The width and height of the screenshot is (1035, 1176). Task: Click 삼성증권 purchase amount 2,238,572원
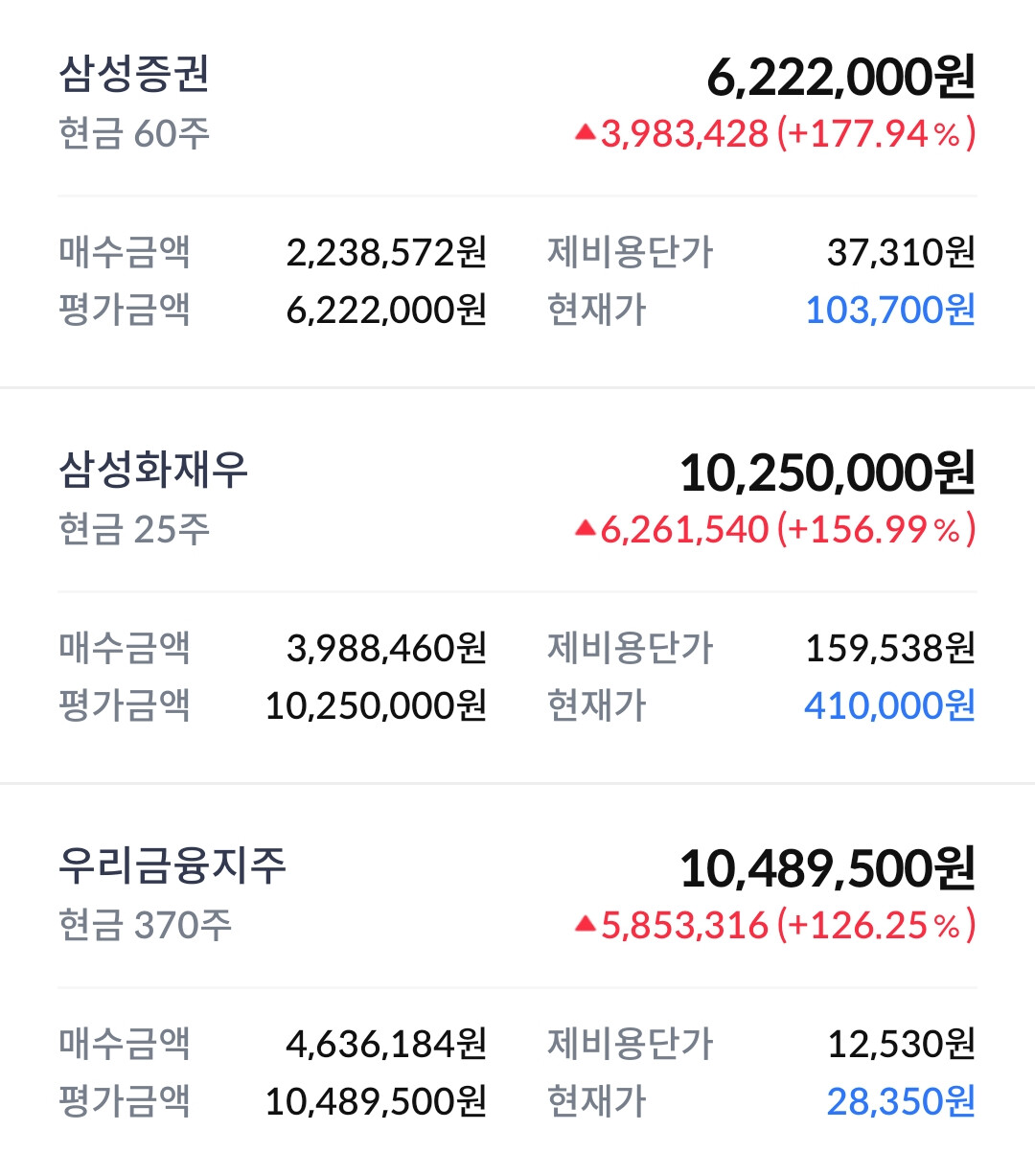387,252
